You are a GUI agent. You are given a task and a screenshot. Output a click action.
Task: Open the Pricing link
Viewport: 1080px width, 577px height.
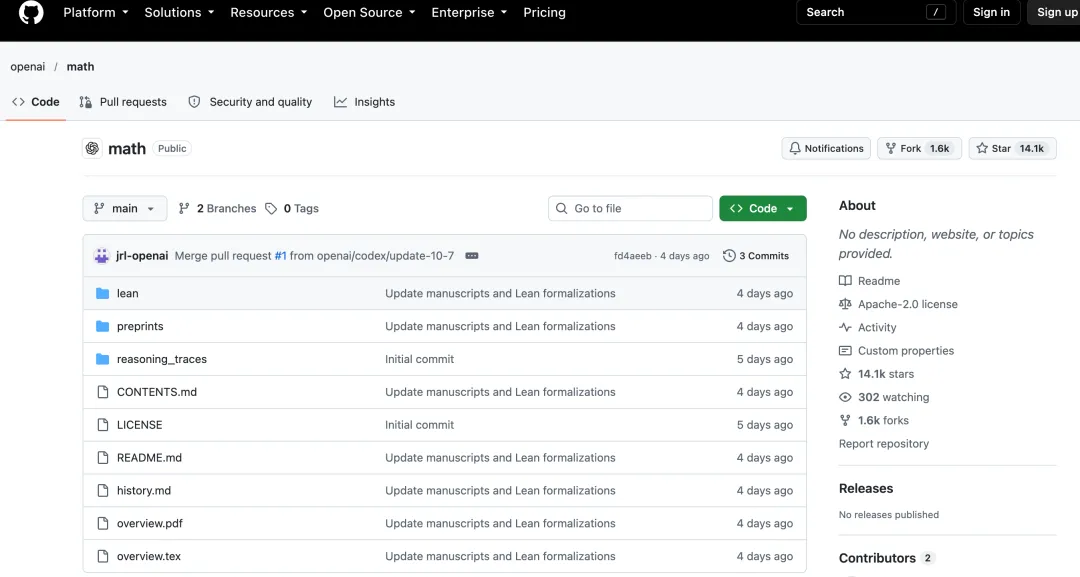[x=544, y=12]
